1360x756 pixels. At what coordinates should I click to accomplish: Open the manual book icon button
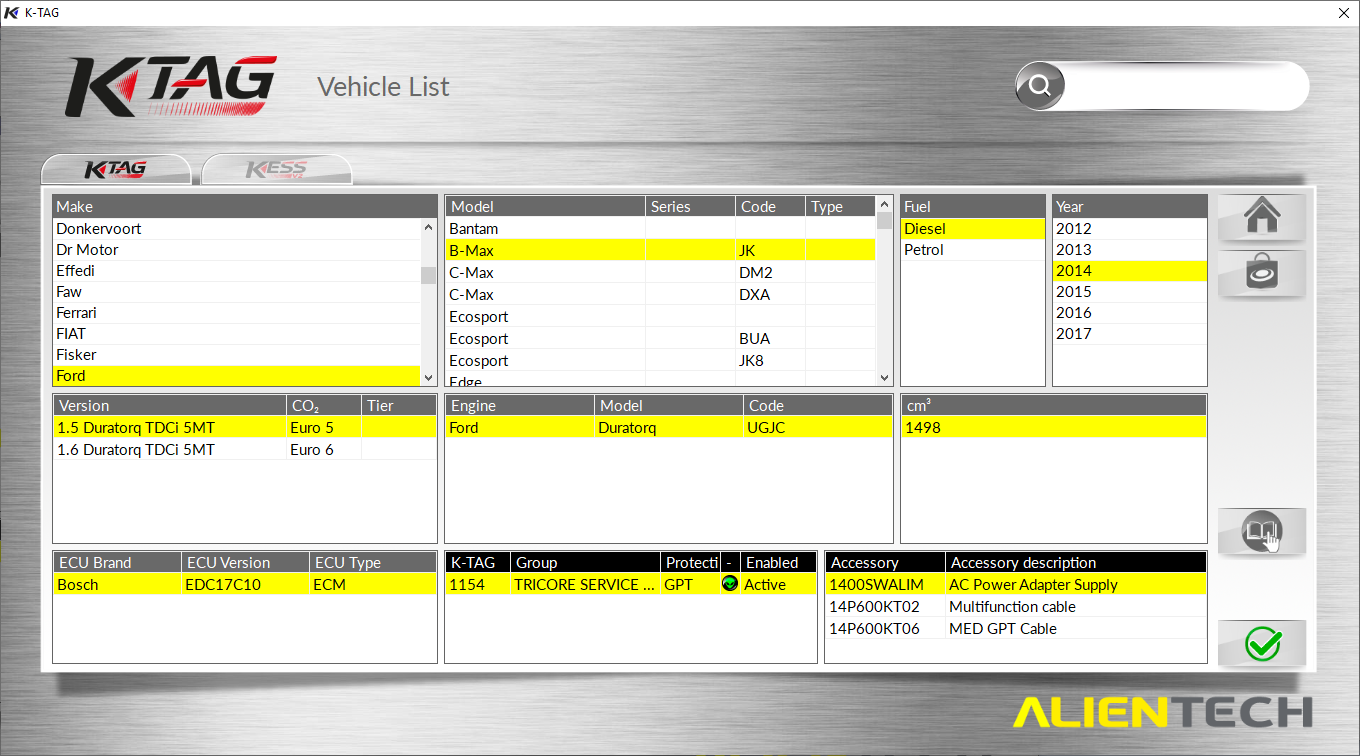1262,531
